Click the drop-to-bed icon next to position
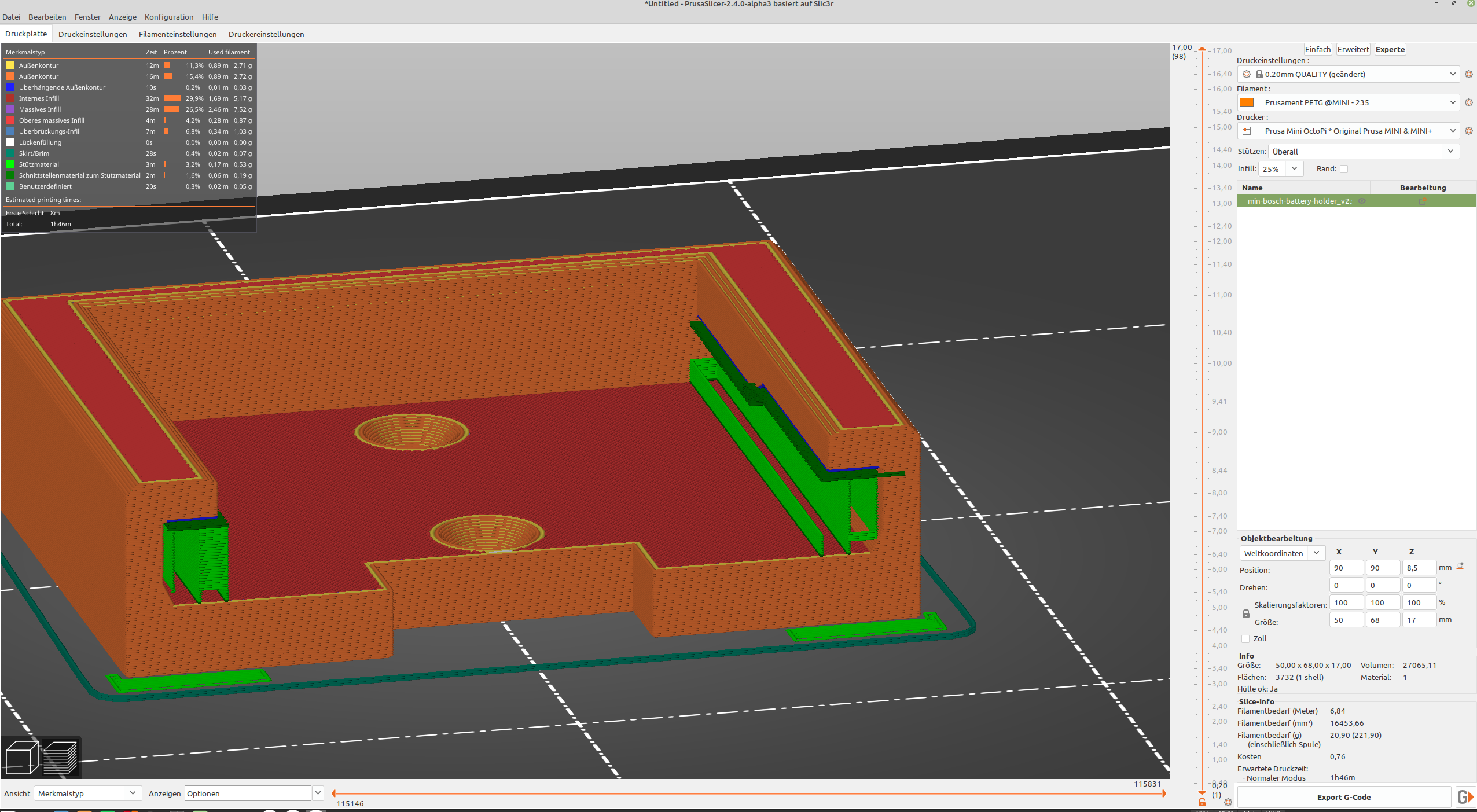This screenshot has height=812, width=1477. tap(1460, 567)
